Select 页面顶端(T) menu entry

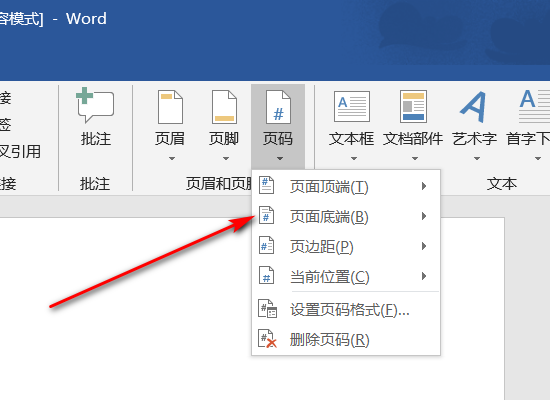point(346,186)
